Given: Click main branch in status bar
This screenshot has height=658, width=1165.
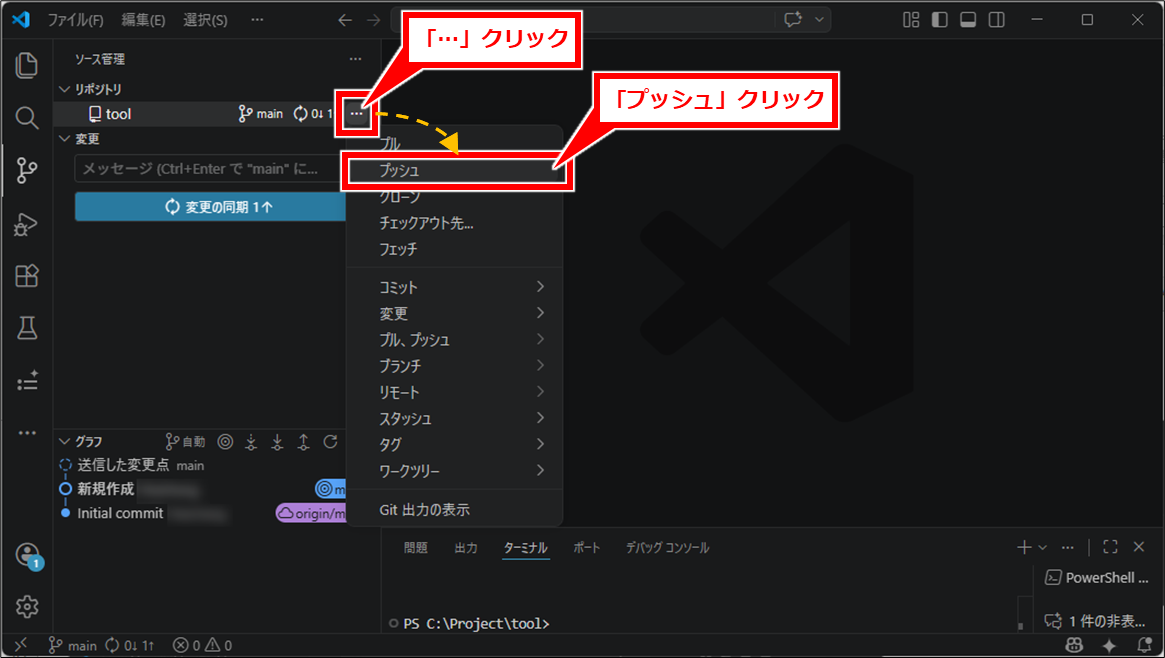Looking at the screenshot, I should click(73, 646).
